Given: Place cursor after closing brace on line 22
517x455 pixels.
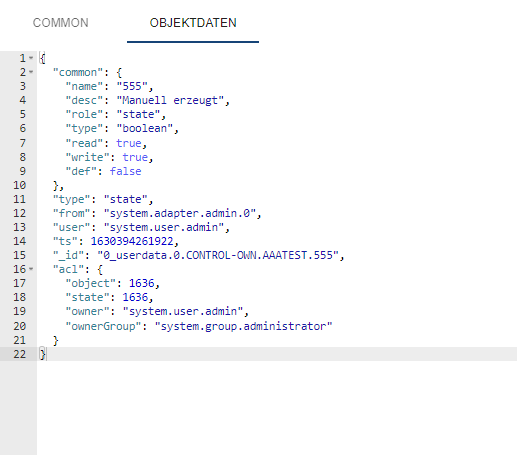Looking at the screenshot, I should click(47, 354).
